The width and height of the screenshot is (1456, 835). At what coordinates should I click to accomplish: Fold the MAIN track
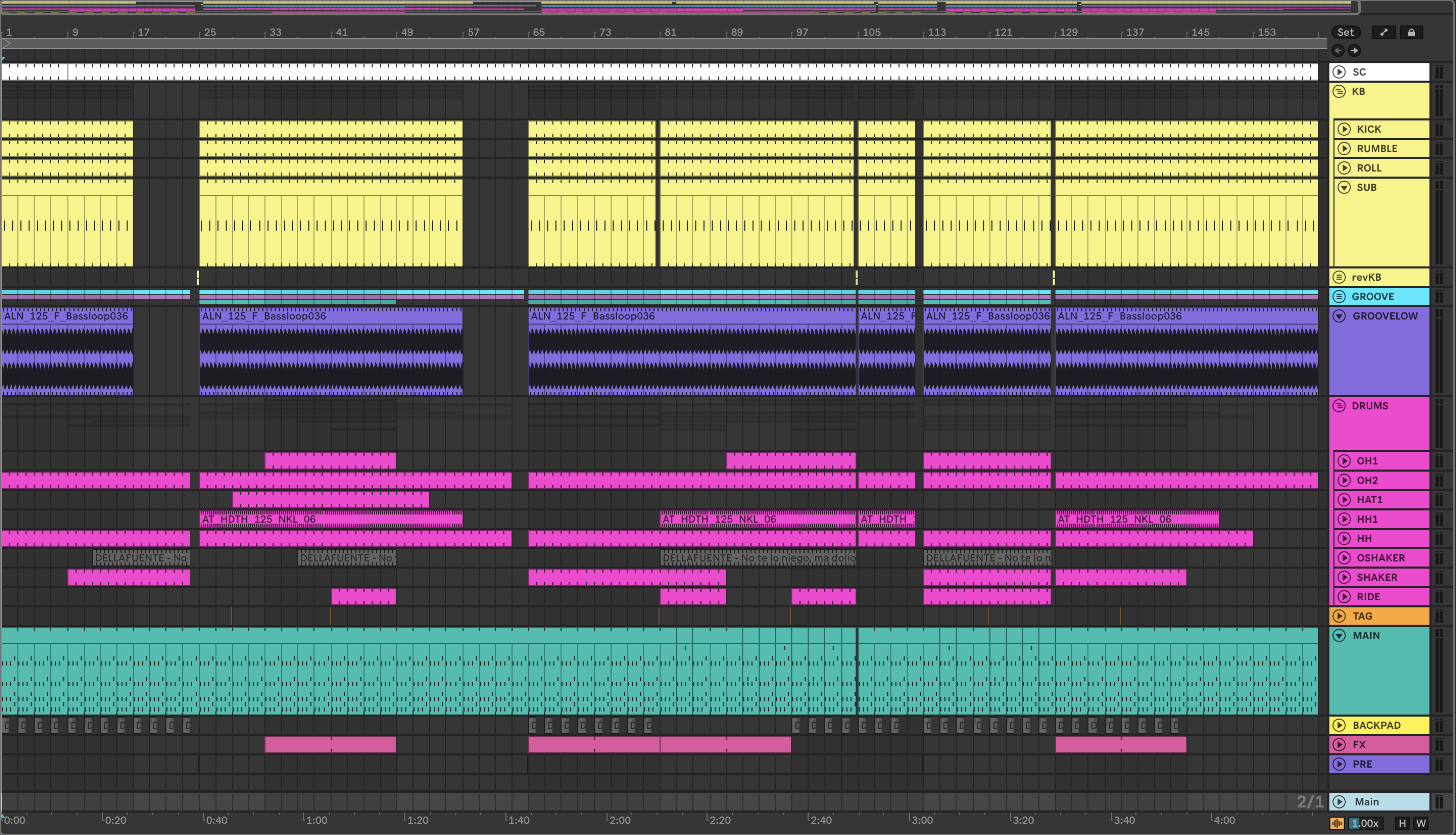pyautogui.click(x=1339, y=635)
